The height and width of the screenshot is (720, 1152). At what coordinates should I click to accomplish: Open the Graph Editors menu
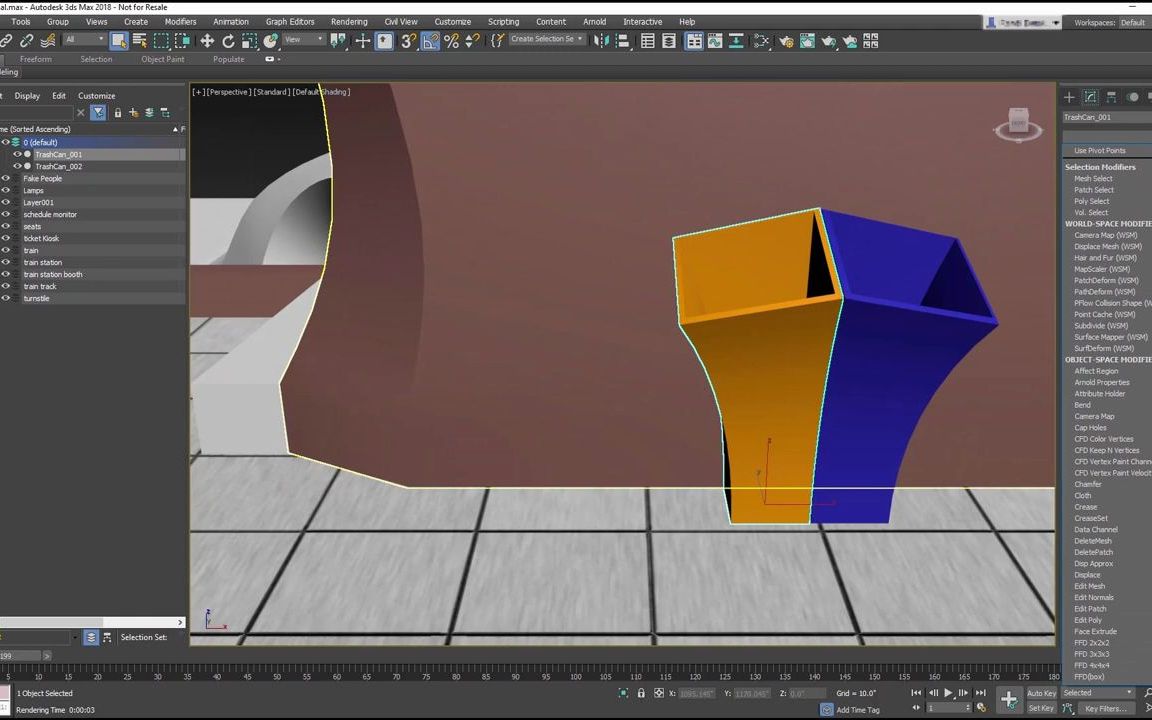(290, 21)
